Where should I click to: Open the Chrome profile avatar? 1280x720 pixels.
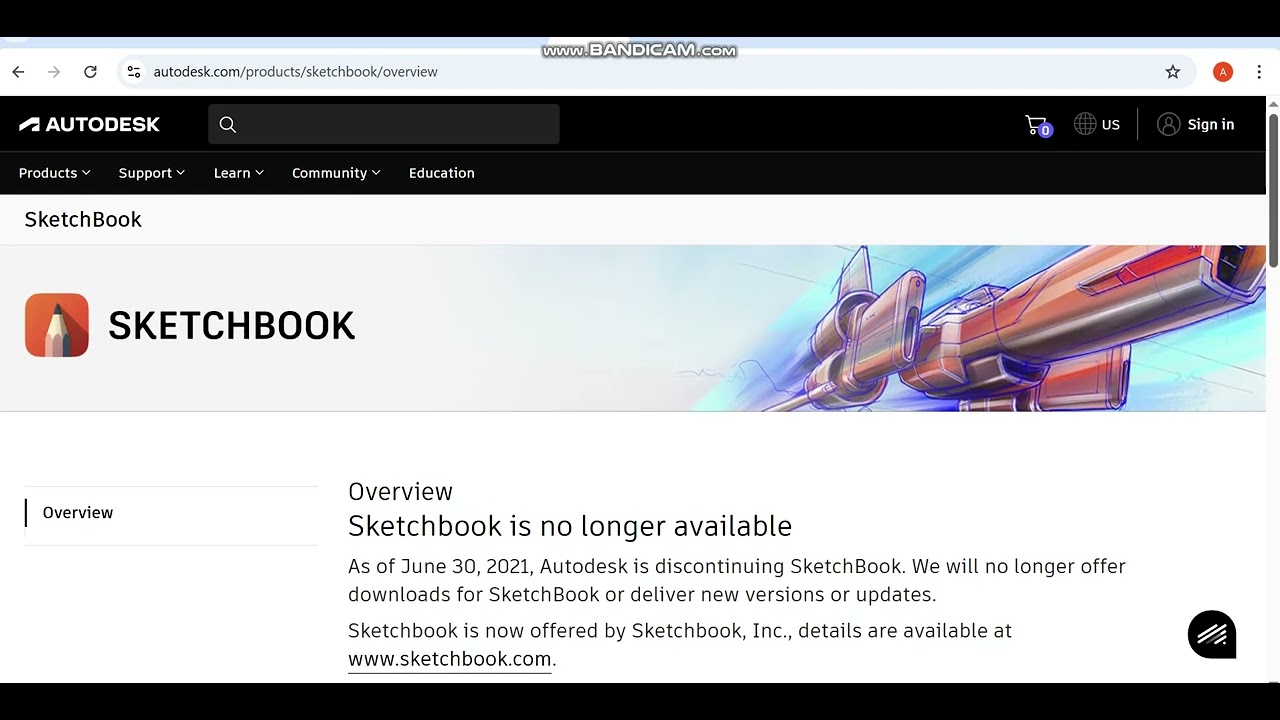tap(1222, 72)
